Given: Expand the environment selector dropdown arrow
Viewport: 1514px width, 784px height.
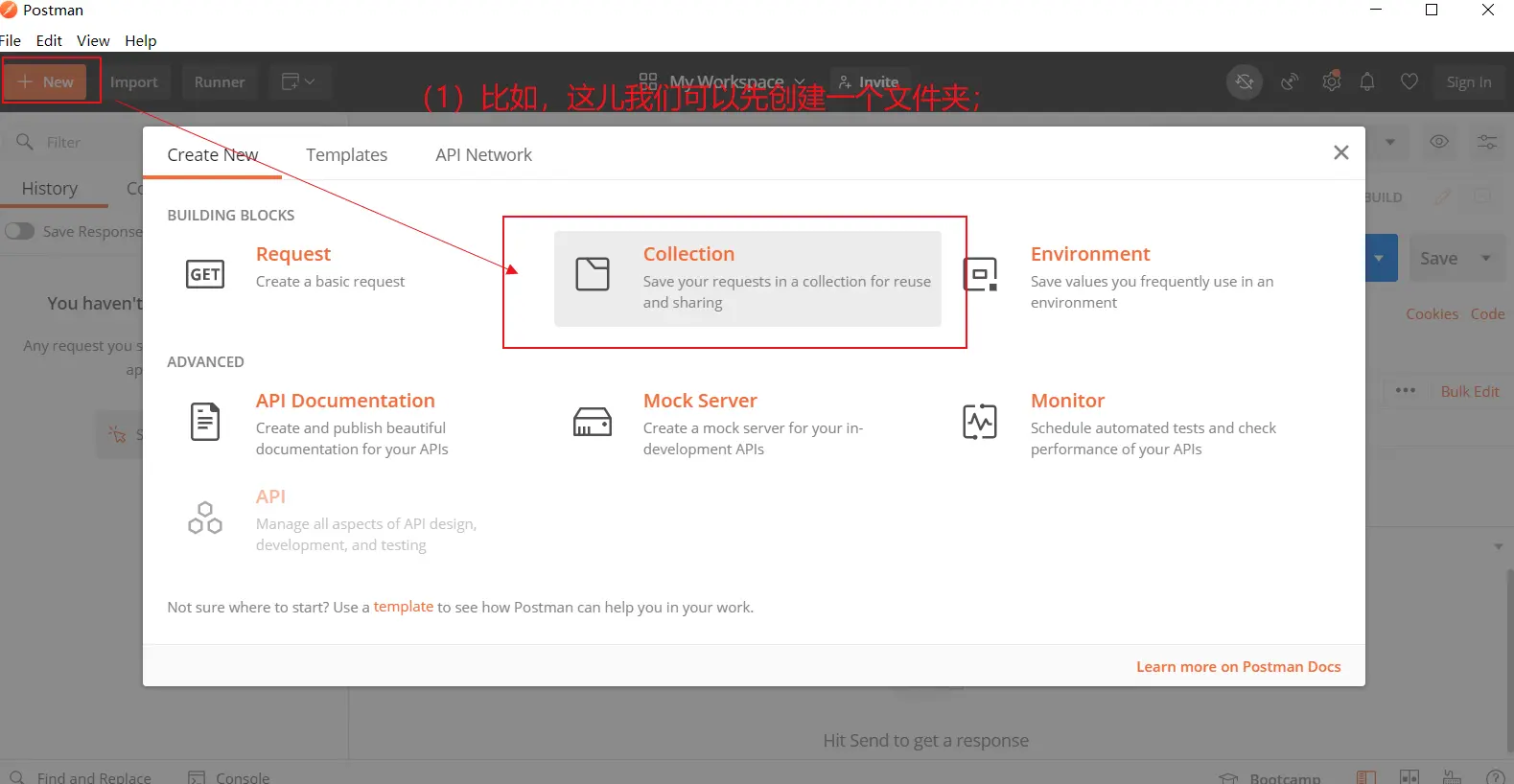Looking at the screenshot, I should coord(1390,142).
